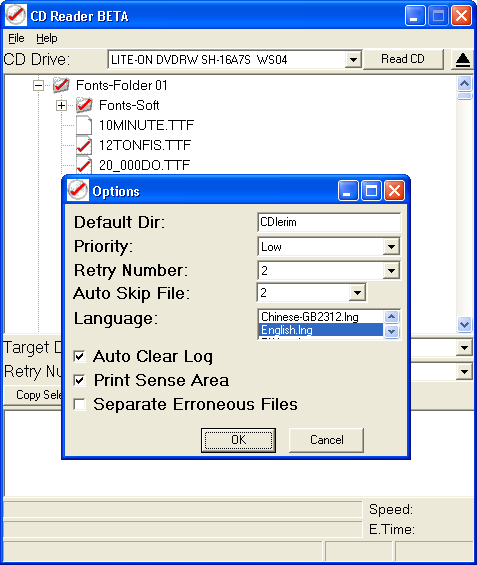The image size is (477, 565).
Task: Cancel the Options dialog
Action: pyautogui.click(x=326, y=440)
